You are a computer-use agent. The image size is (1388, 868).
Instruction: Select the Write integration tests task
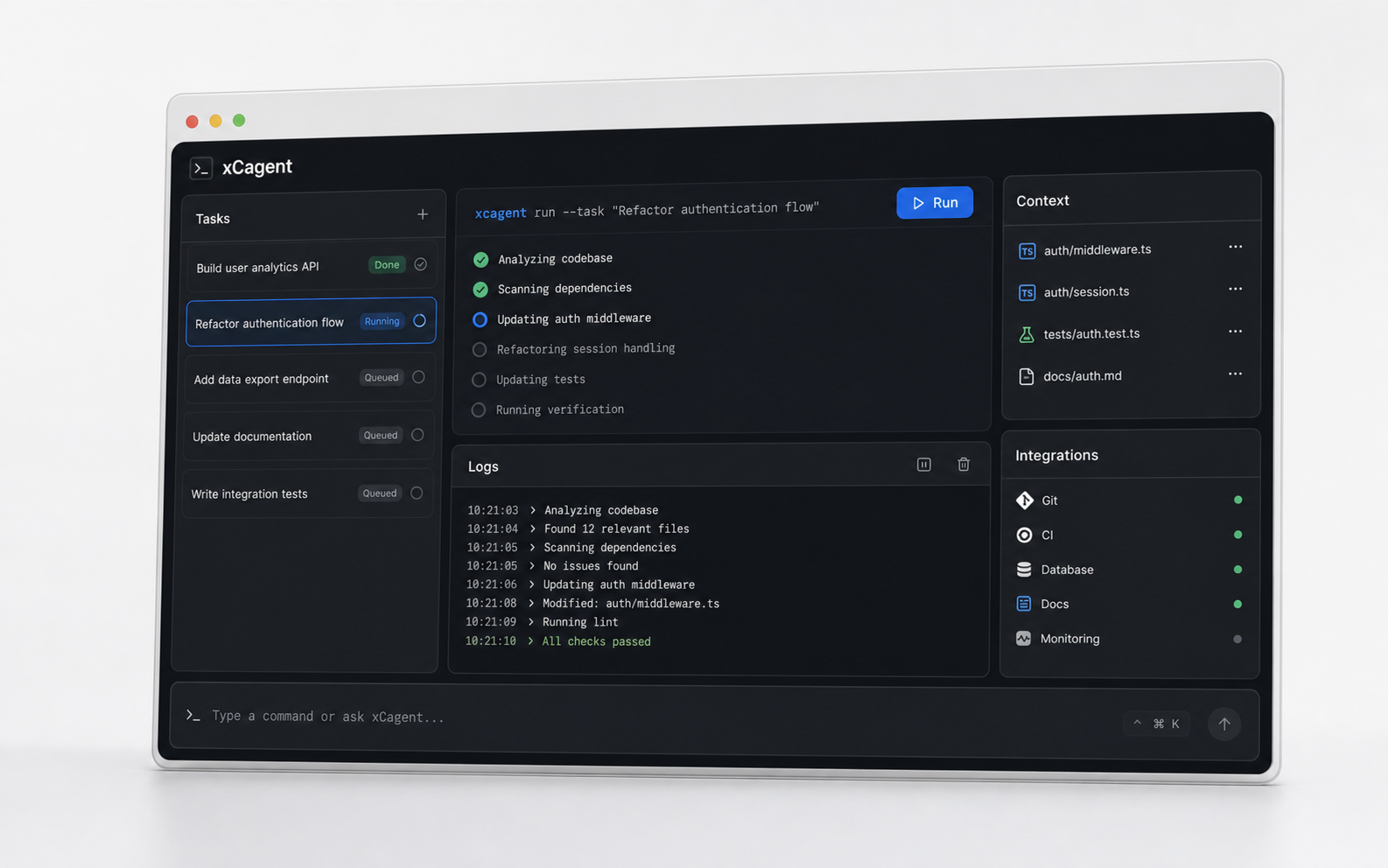tap(308, 493)
